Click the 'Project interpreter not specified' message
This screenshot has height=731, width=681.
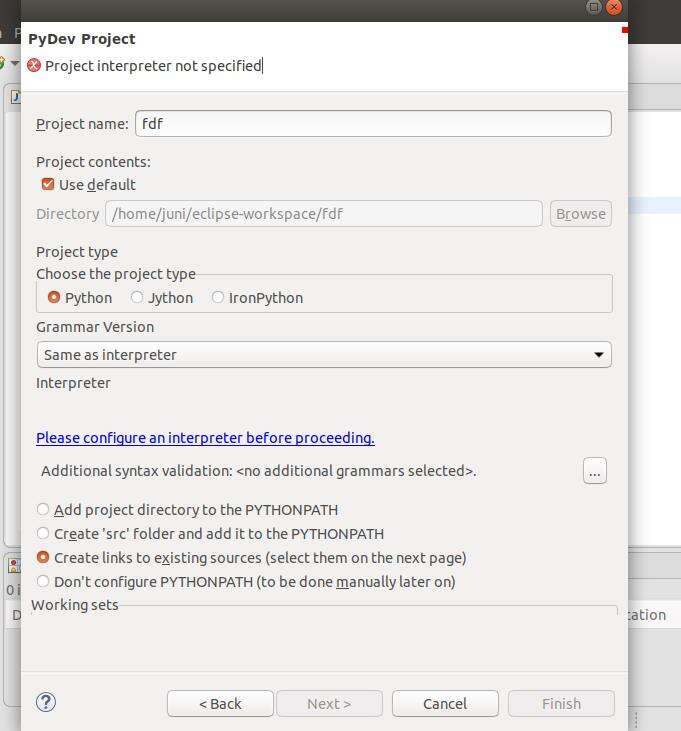[153, 66]
